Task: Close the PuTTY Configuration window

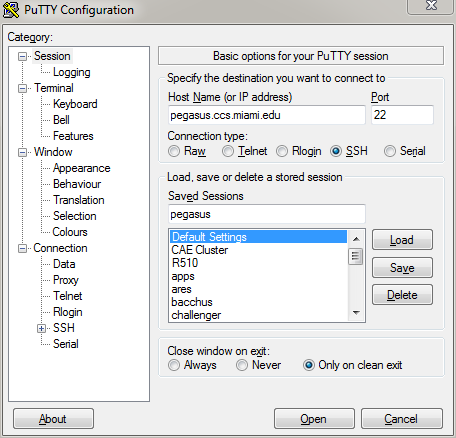Action: (431, 6)
